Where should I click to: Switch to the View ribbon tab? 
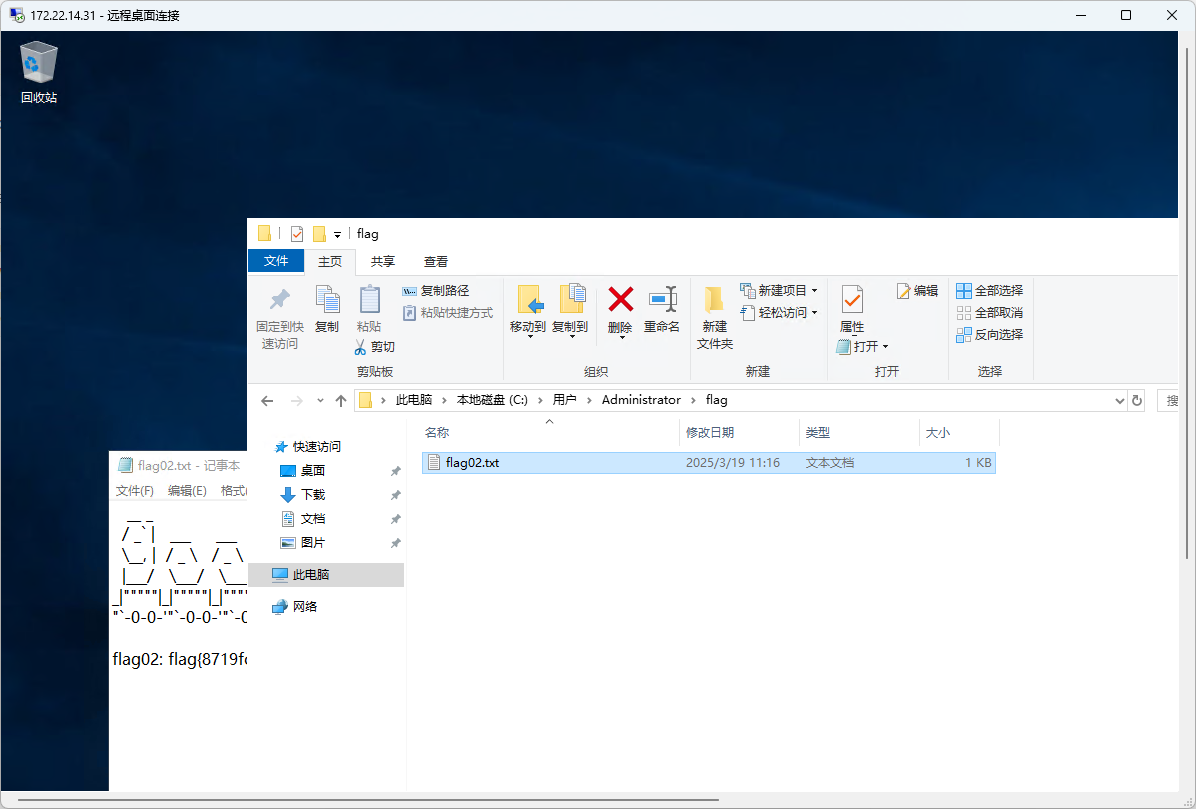coord(436,261)
